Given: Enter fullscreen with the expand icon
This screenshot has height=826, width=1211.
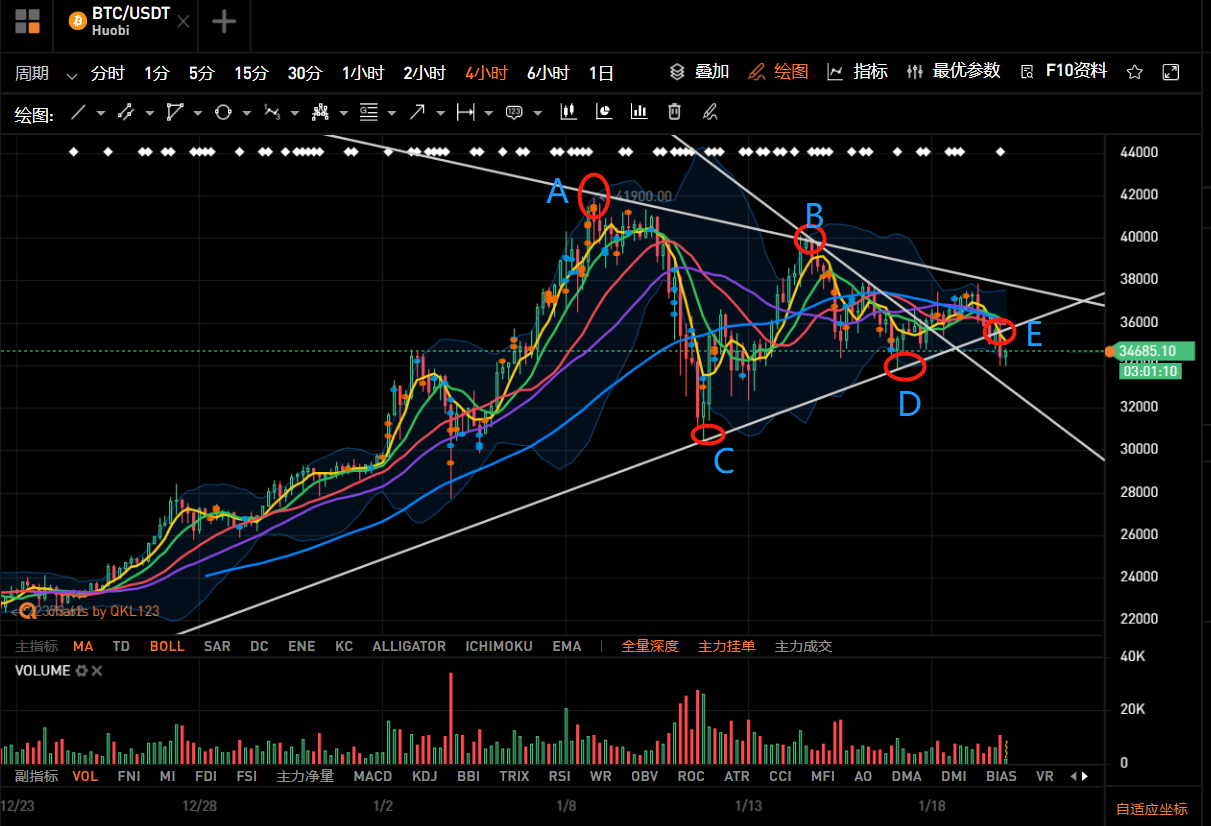Looking at the screenshot, I should 1171,72.
